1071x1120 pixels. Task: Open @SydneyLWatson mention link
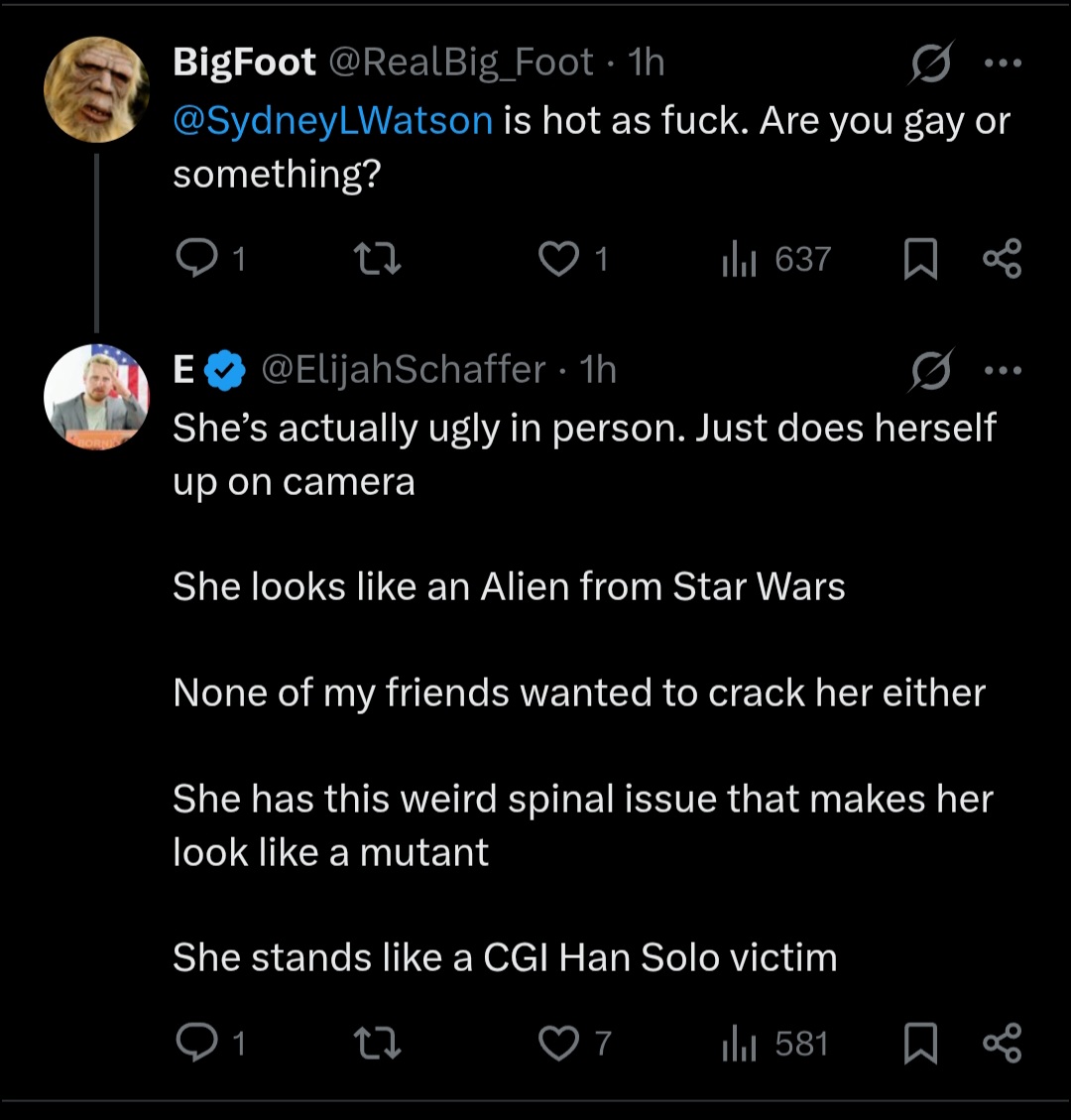tap(333, 120)
